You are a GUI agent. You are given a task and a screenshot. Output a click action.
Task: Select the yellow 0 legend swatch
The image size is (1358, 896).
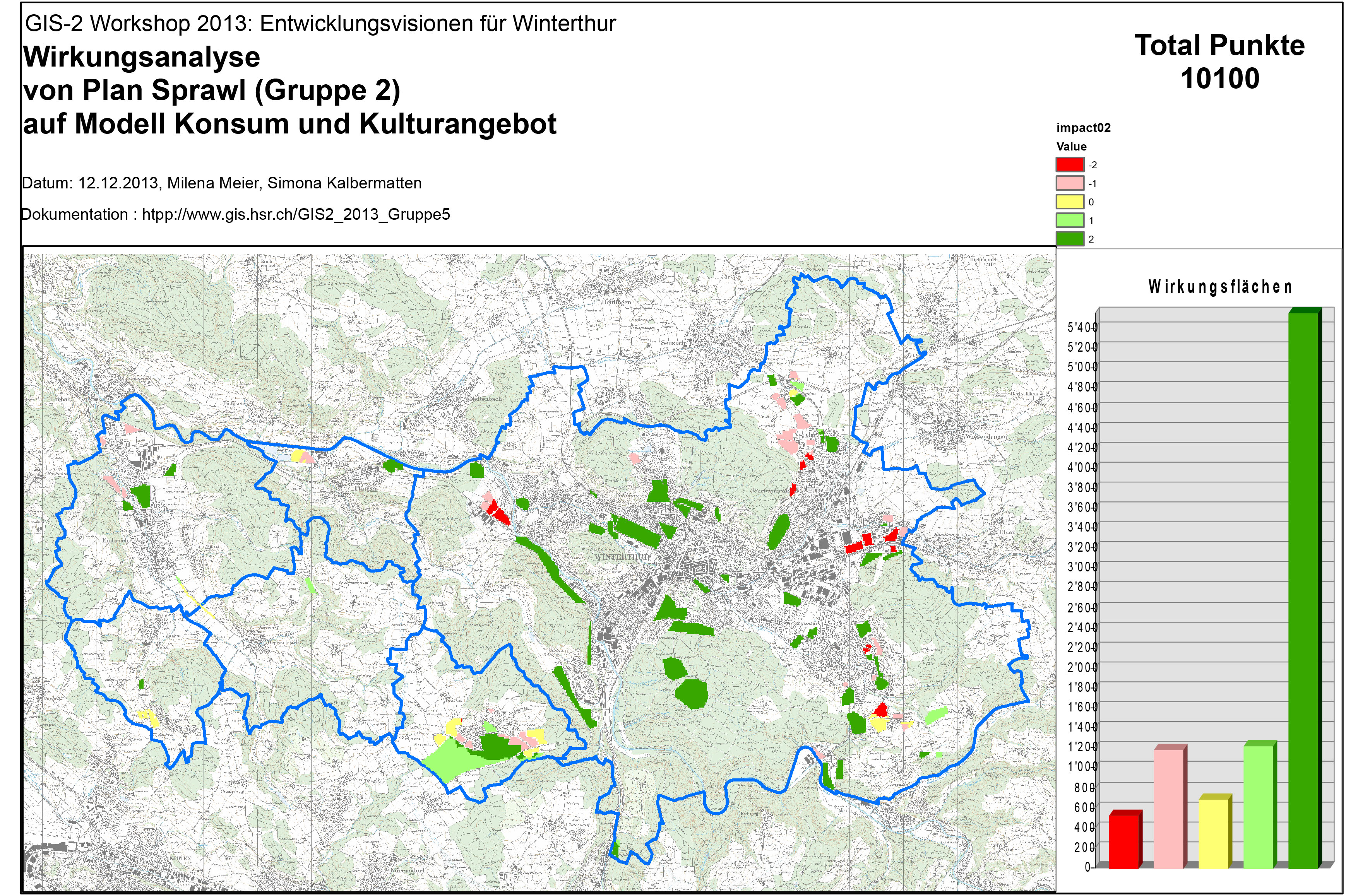1069,202
